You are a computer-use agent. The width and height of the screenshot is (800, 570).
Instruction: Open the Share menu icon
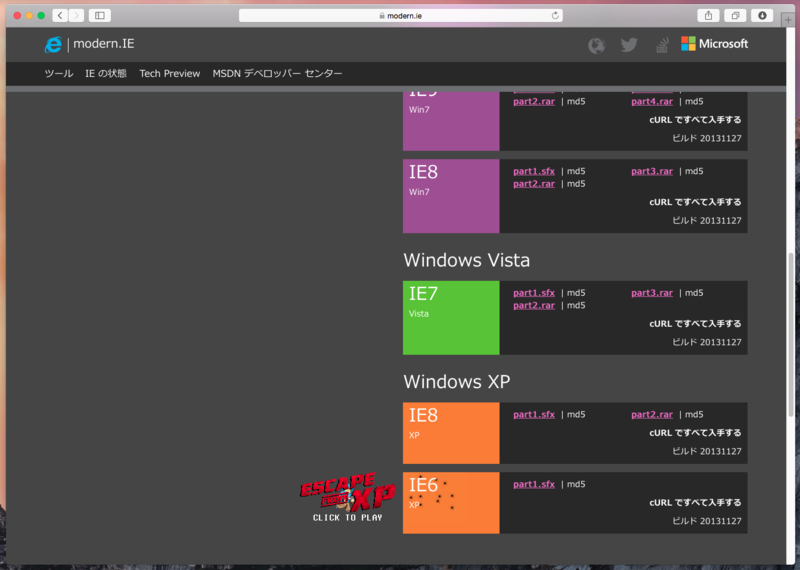click(708, 16)
